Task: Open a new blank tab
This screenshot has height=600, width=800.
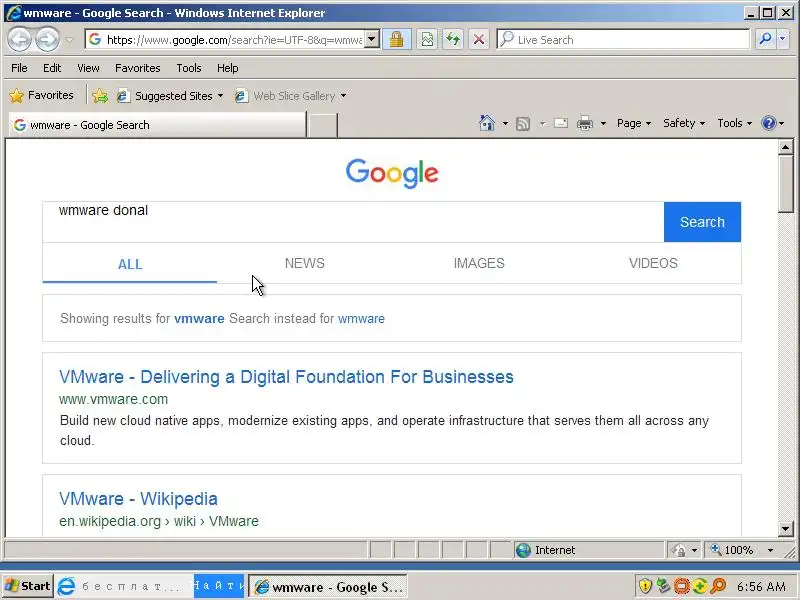Action: coord(323,126)
